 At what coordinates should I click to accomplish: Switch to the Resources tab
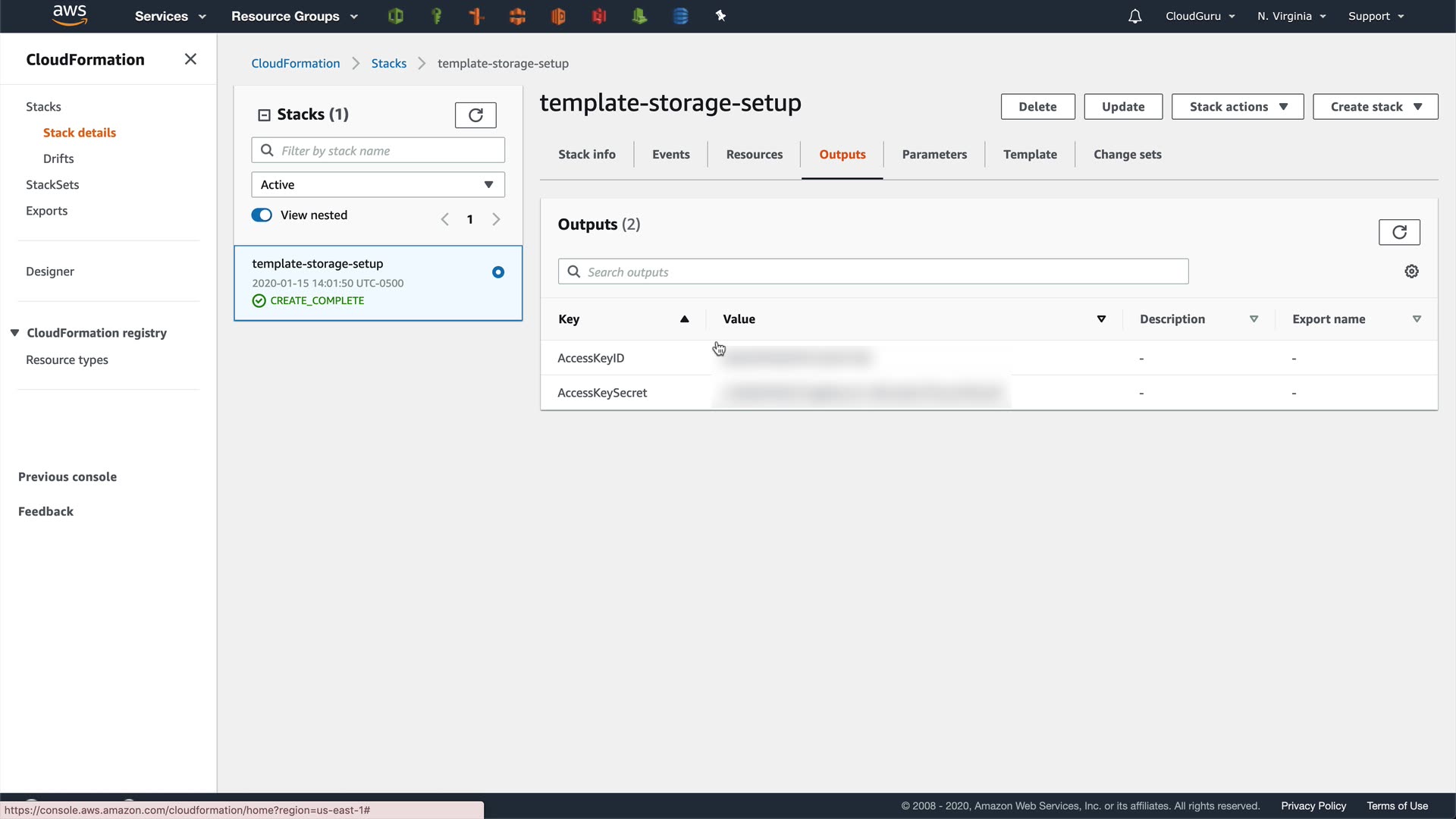coord(754,155)
